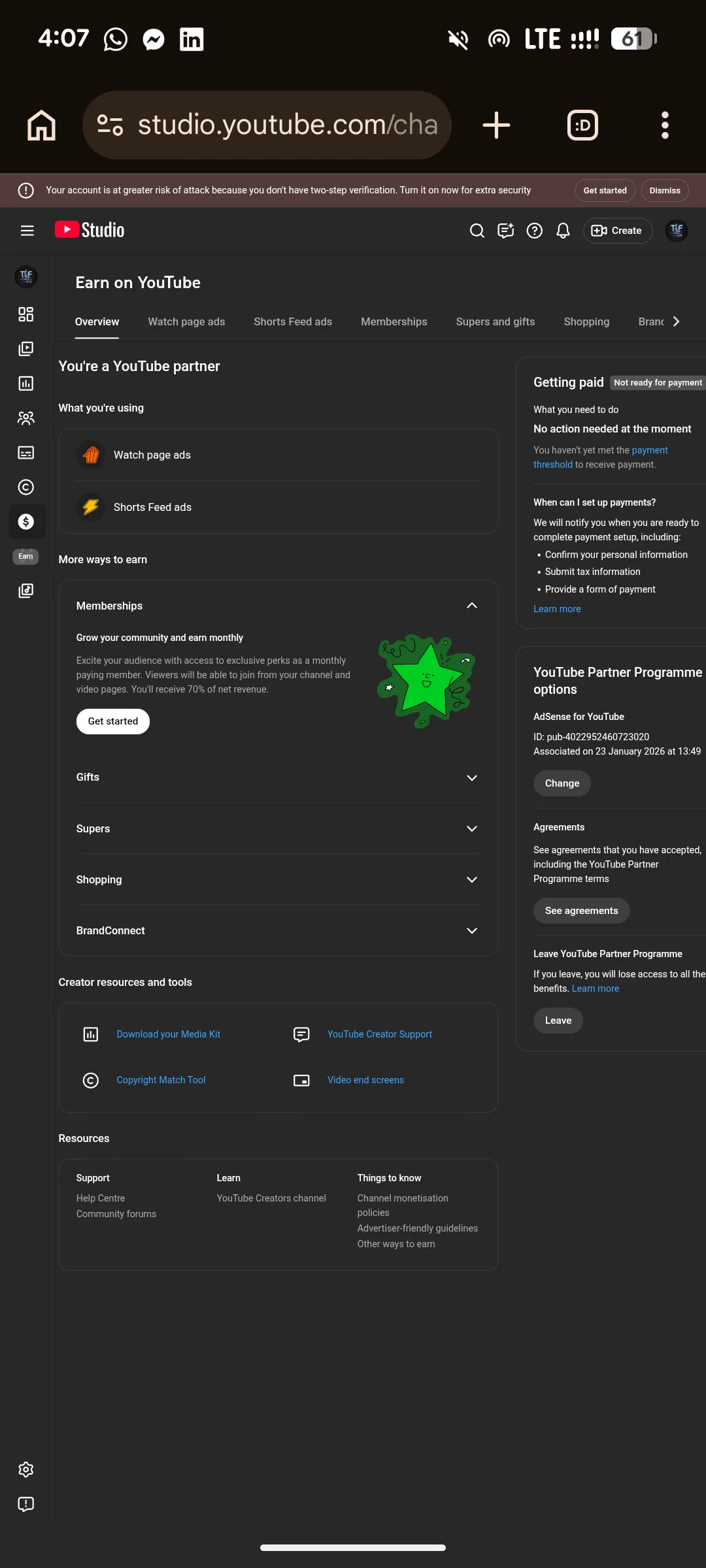Open the account avatar in Studio header
The width and height of the screenshot is (706, 1568).
click(x=677, y=231)
